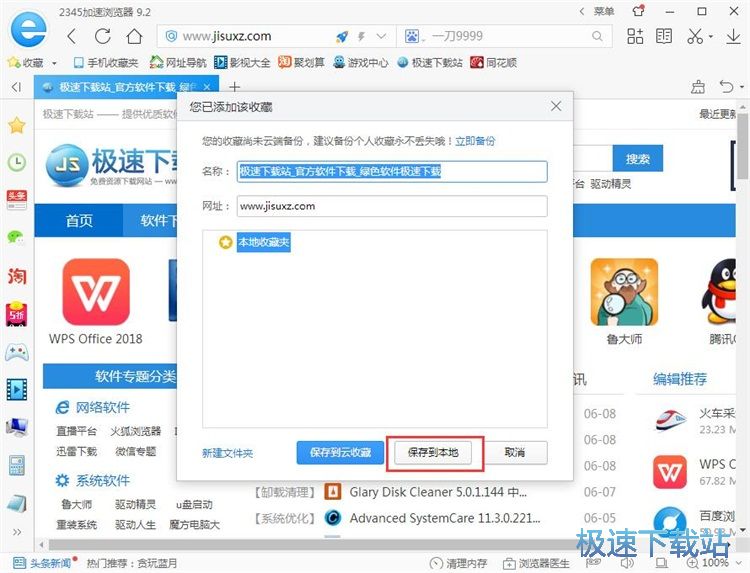This screenshot has width=750, height=573.
Task: Open the reading mode book icon
Action: [664, 36]
